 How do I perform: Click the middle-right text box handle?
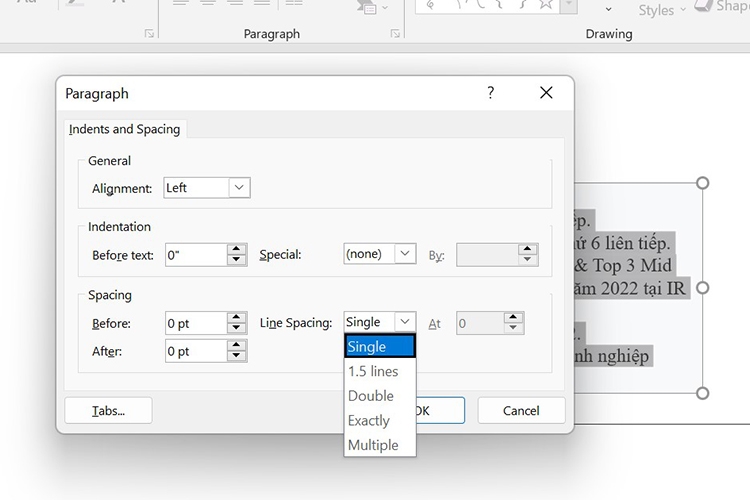703,288
